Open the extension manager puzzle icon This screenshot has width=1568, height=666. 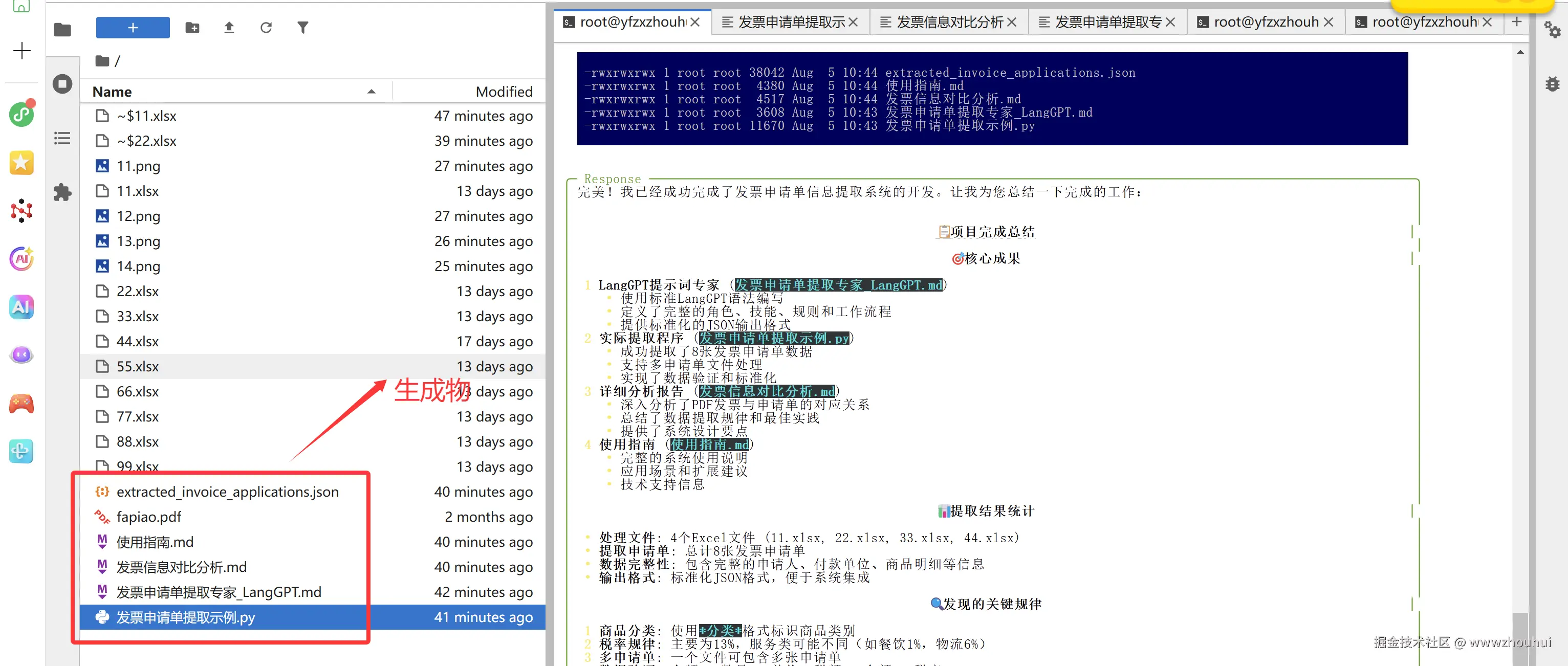[x=62, y=192]
